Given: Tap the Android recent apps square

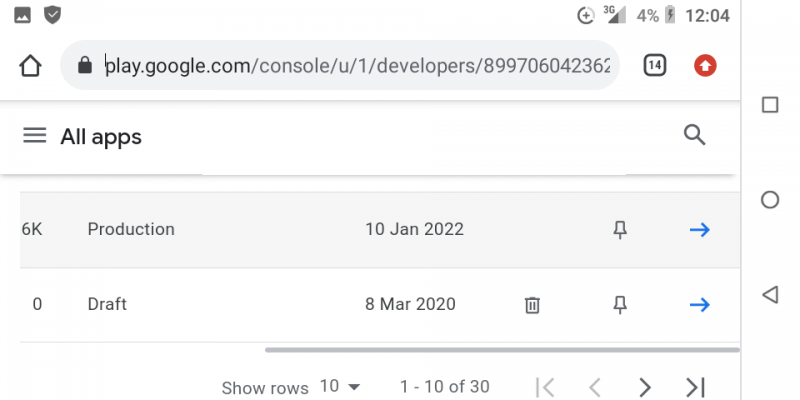Looking at the screenshot, I should pos(770,105).
